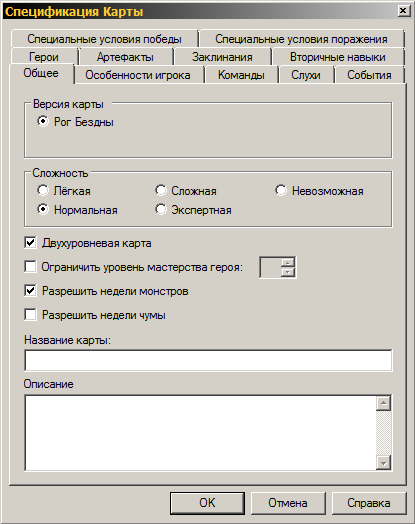
Task: Open the События tab
Action: pos(369,75)
